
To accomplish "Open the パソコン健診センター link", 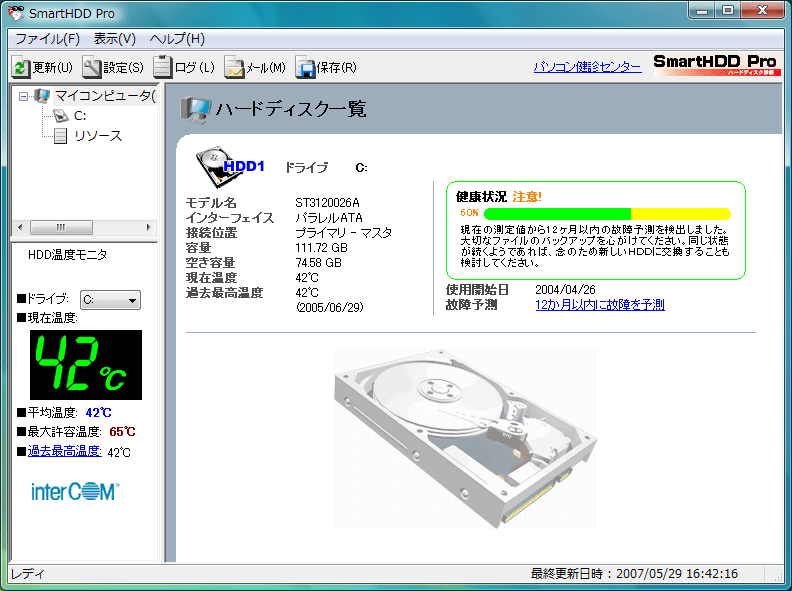I will 587,67.
